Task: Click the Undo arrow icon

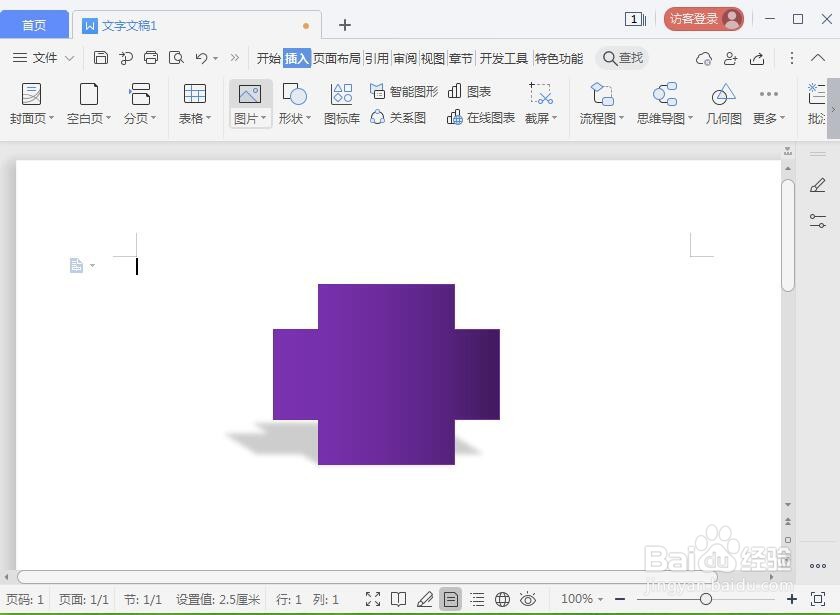Action: click(201, 57)
